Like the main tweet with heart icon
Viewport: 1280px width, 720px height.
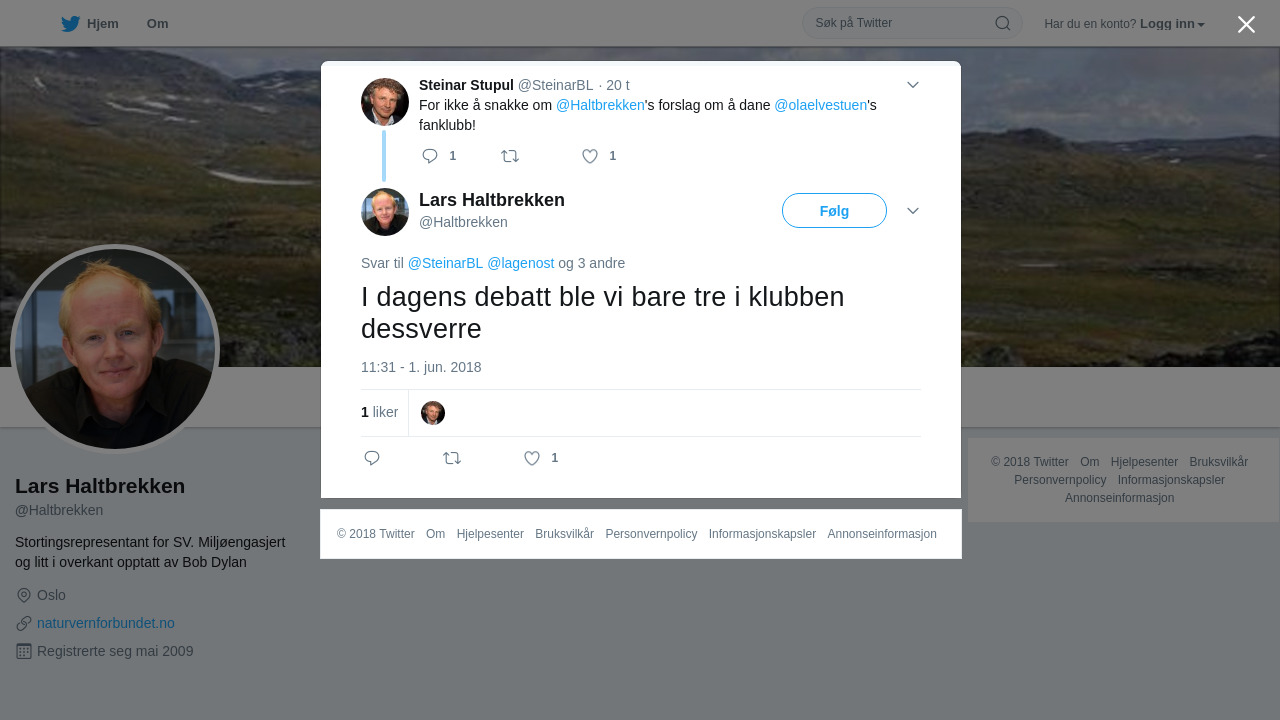point(532,458)
